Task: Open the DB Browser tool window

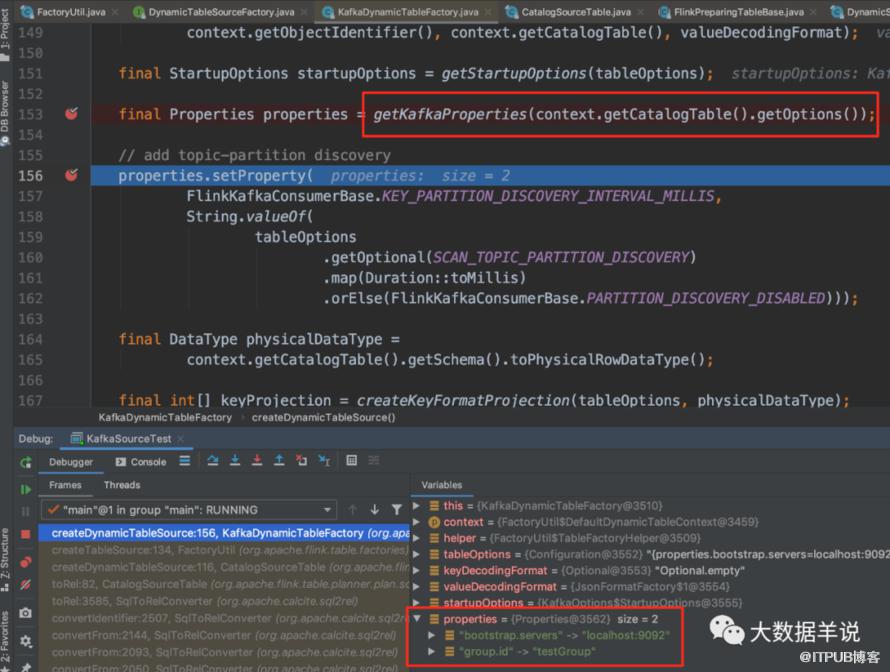Action: tap(5, 112)
